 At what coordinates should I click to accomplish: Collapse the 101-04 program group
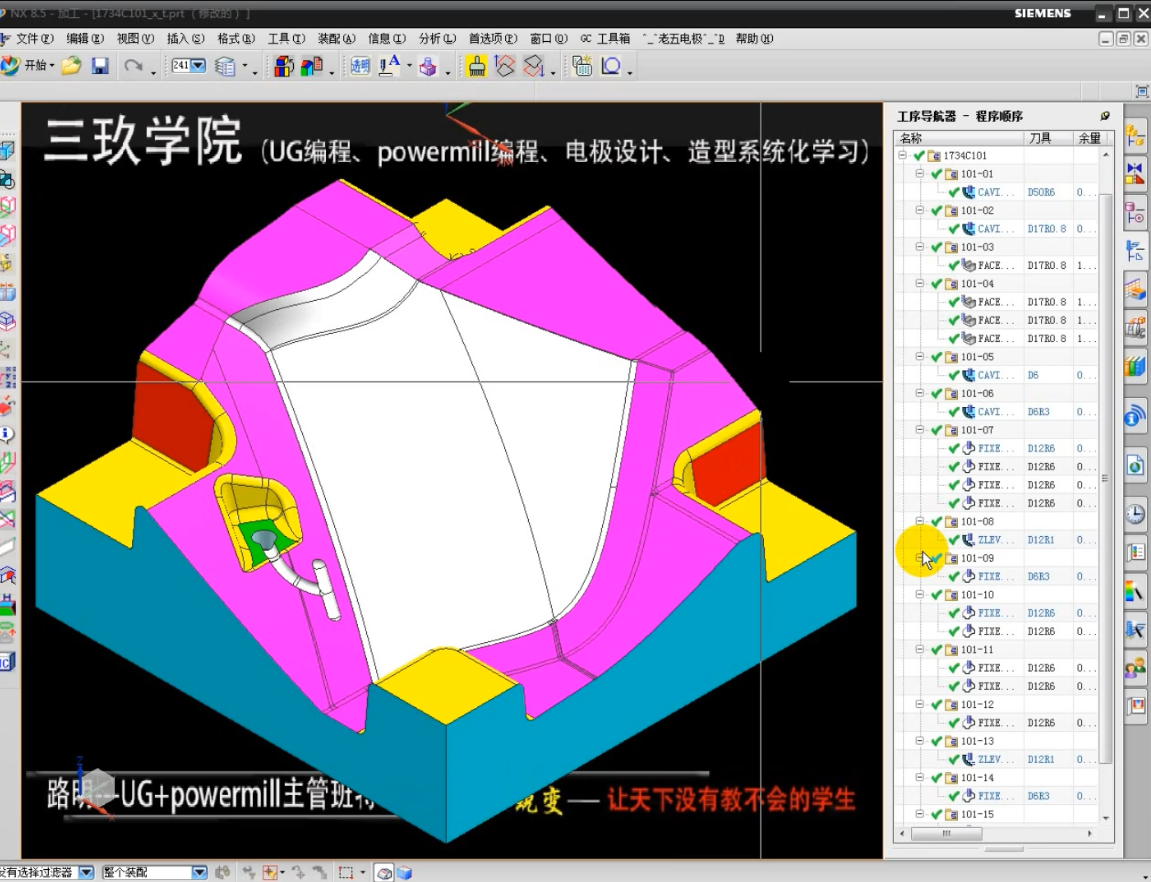pyautogui.click(x=920, y=283)
